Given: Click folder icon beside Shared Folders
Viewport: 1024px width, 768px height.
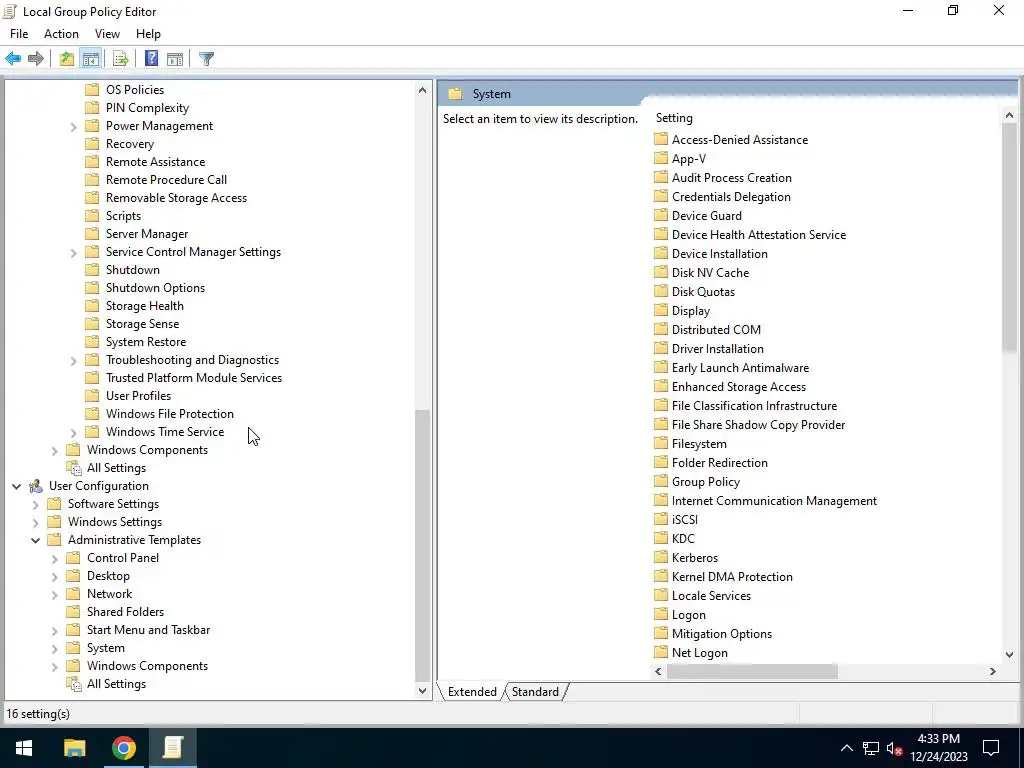Looking at the screenshot, I should coord(74,612).
